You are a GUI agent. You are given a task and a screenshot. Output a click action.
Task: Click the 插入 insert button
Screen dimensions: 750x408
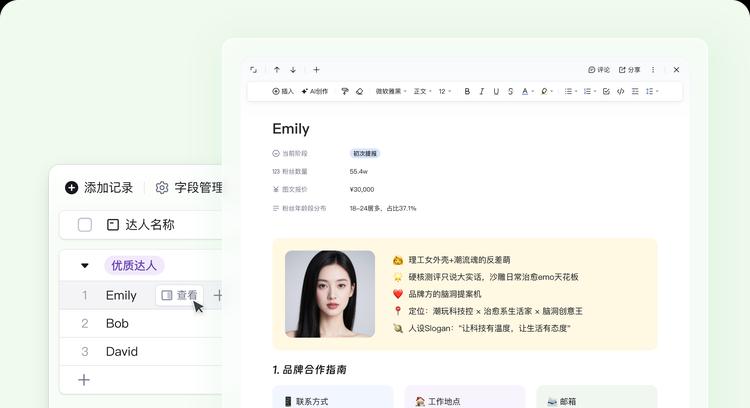(x=283, y=91)
